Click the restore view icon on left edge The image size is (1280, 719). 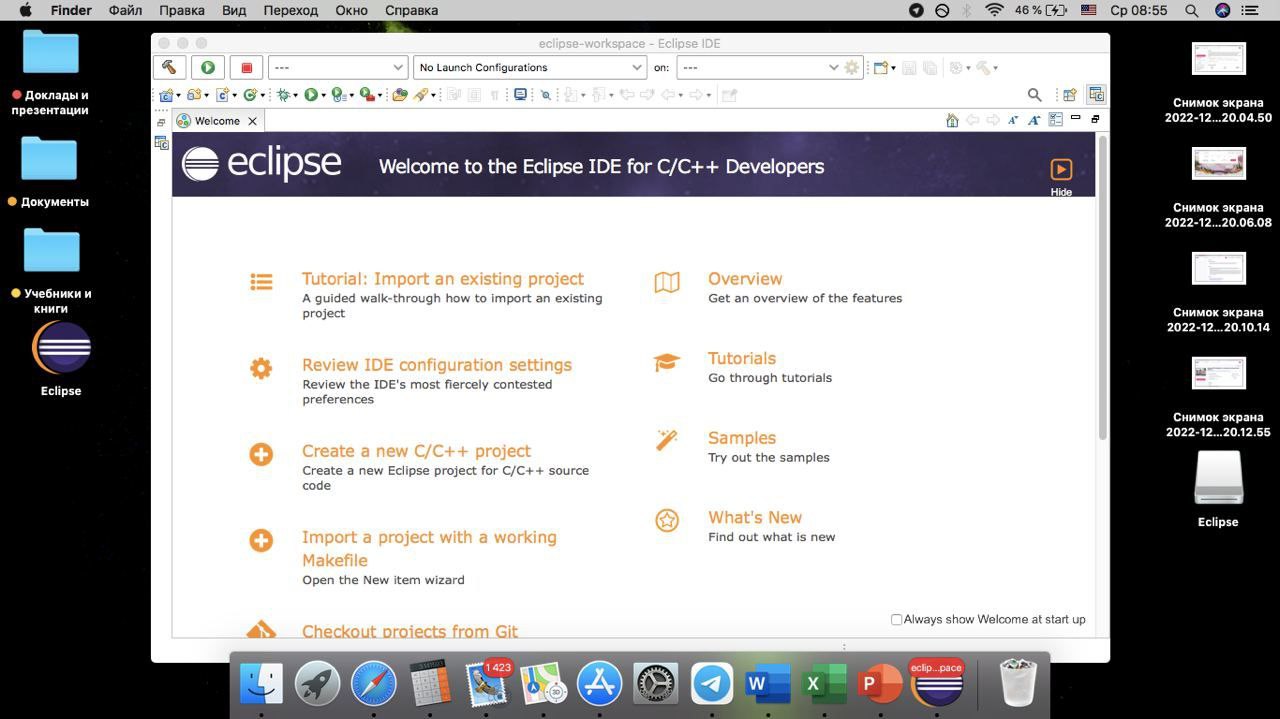[161, 122]
